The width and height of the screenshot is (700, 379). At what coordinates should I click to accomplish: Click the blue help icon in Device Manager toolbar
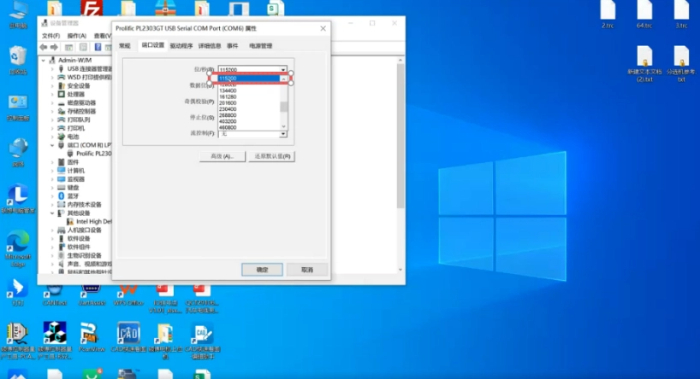[x=98, y=47]
